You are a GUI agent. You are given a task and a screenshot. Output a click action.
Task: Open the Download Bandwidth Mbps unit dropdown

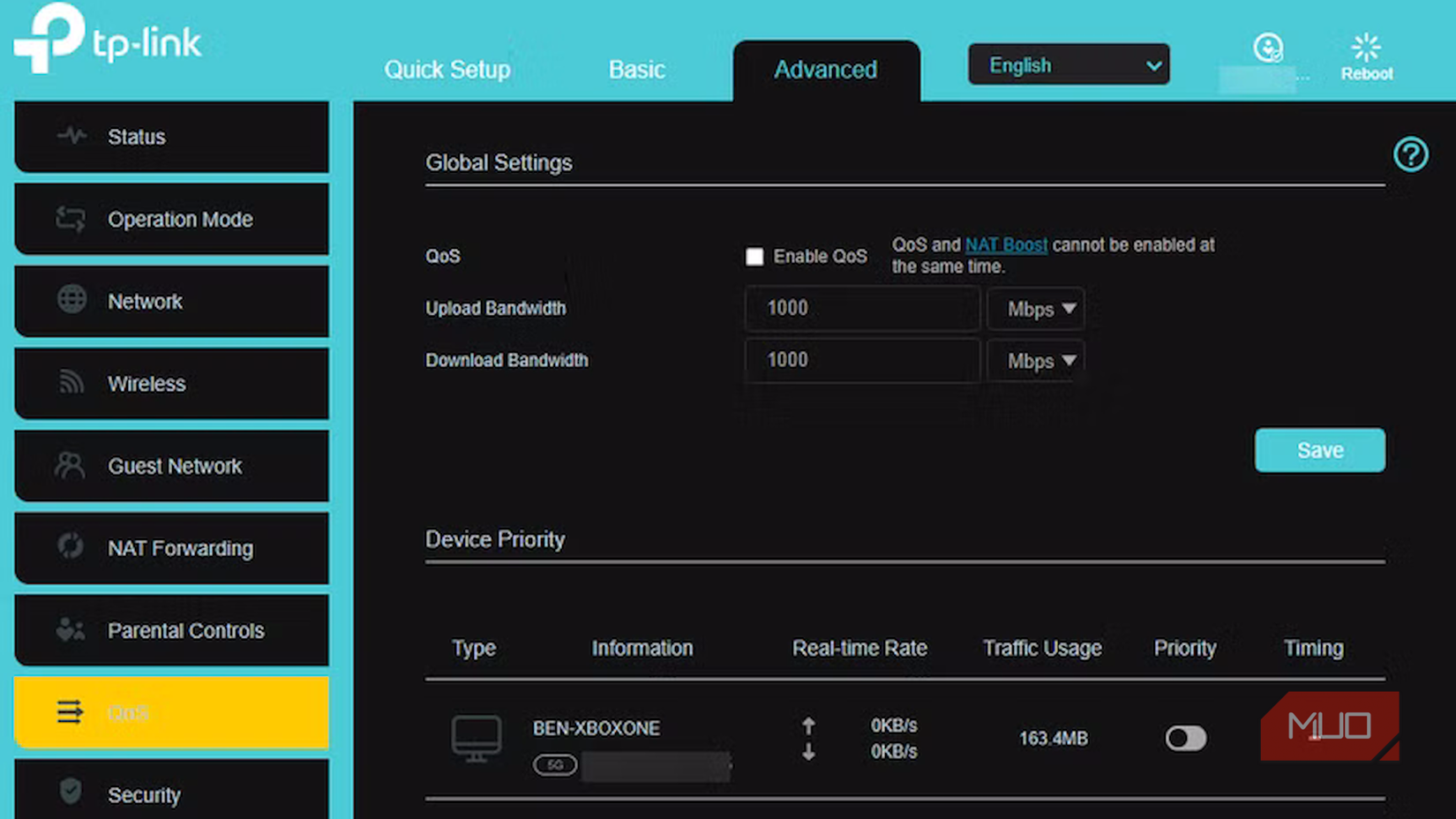(1036, 360)
